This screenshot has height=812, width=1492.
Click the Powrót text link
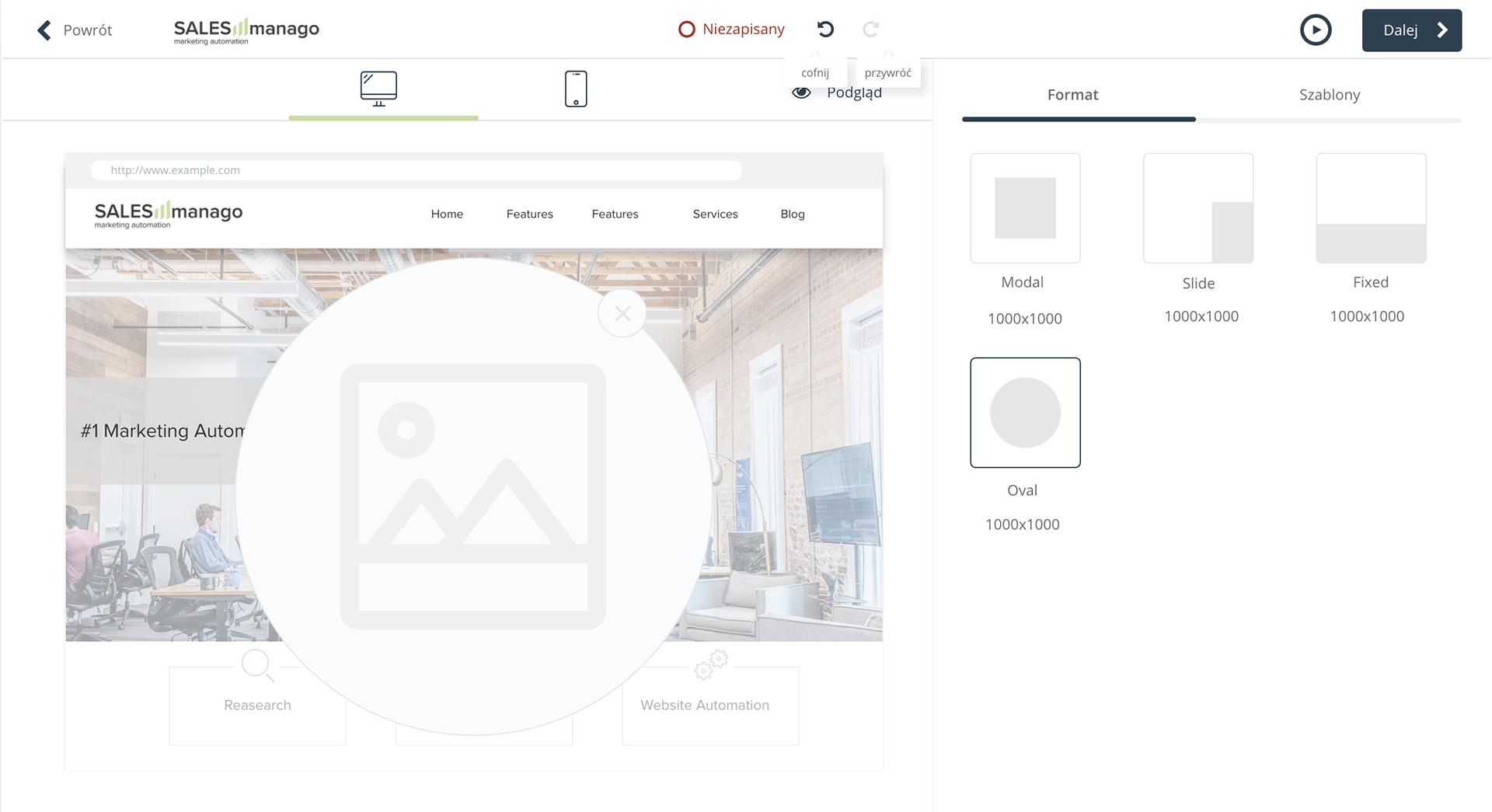tap(88, 30)
